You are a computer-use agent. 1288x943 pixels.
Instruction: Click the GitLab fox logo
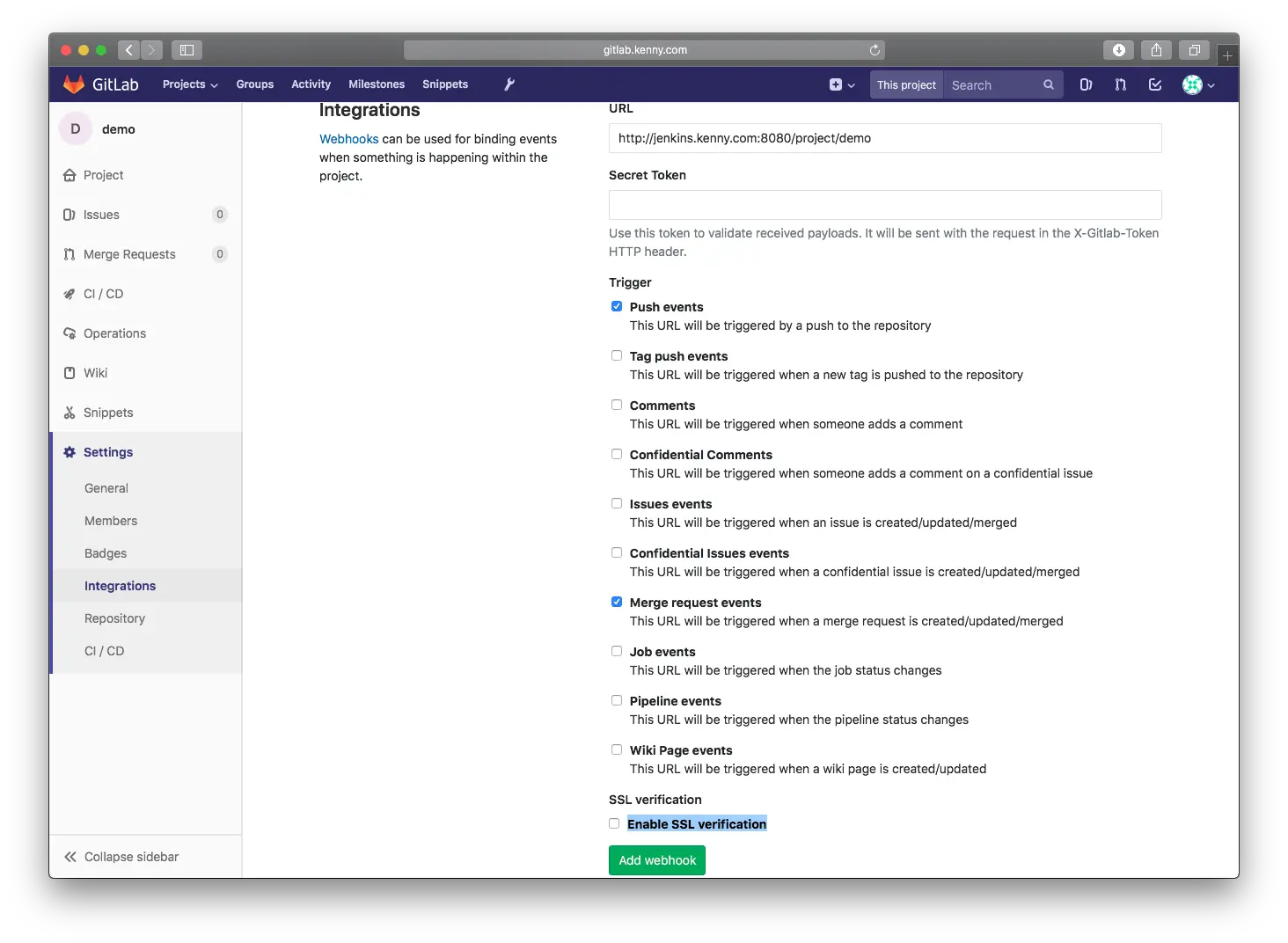tap(74, 84)
